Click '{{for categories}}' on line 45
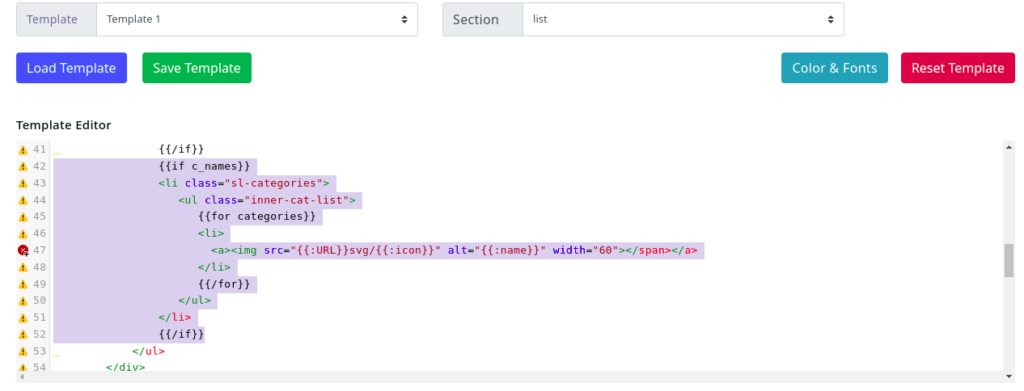Image resolution: width=1024 pixels, height=391 pixels. click(x=257, y=217)
